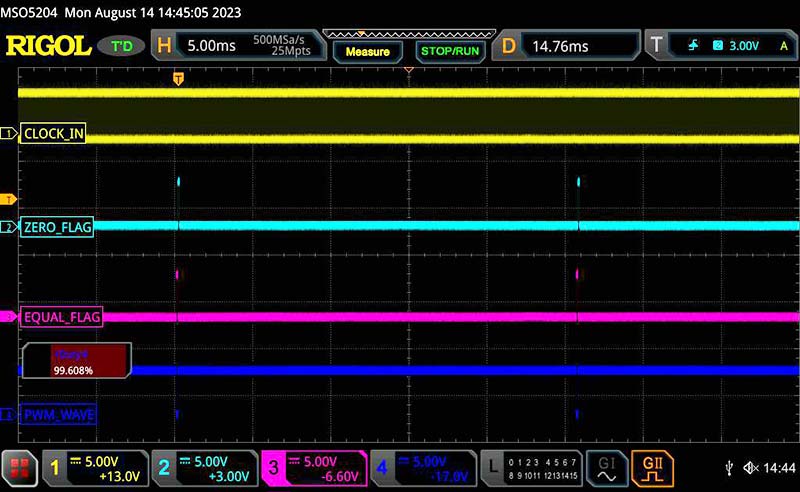Click the USB connection status icon

729,468
